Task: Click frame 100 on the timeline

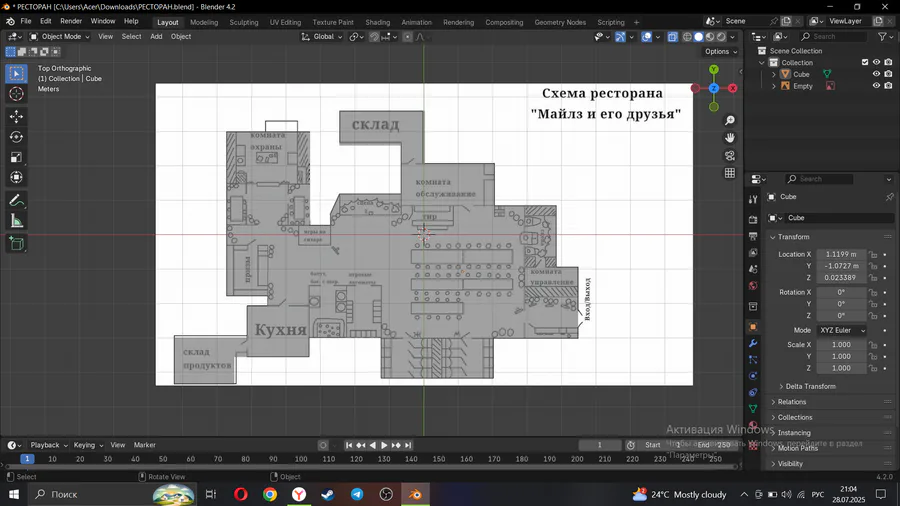Action: [301, 459]
